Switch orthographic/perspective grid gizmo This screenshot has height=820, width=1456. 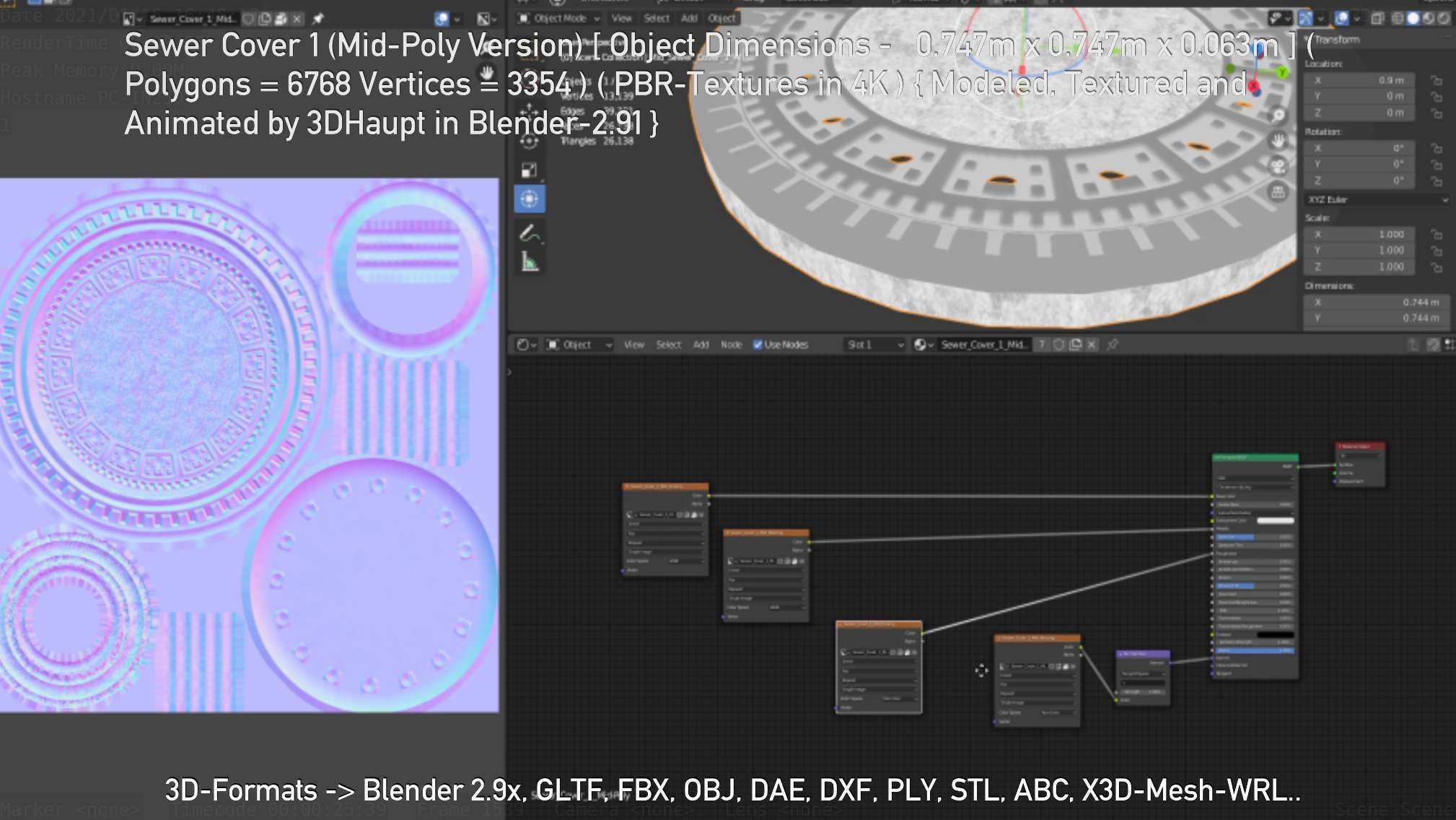point(1278,192)
